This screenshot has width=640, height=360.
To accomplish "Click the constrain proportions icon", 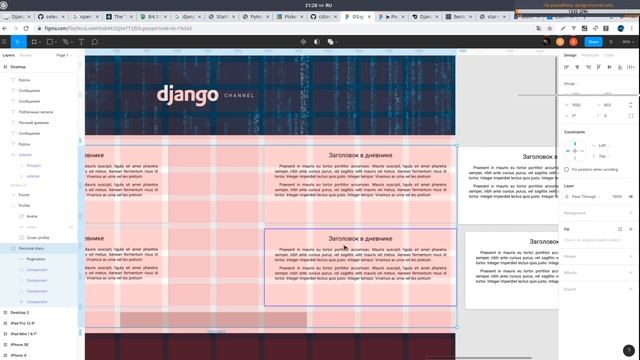I will pyautogui.click(x=631, y=105).
